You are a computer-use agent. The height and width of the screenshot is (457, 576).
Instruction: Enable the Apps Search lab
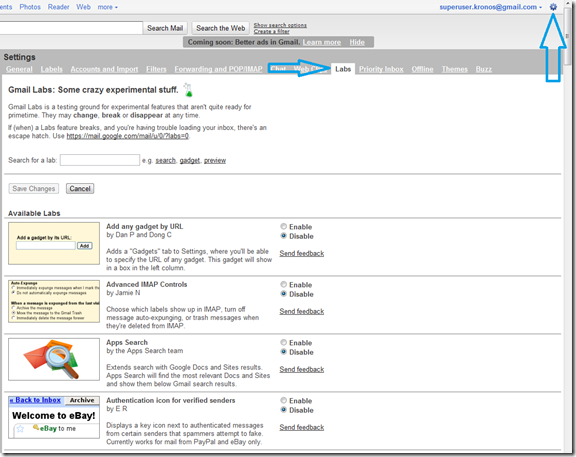[284, 342]
